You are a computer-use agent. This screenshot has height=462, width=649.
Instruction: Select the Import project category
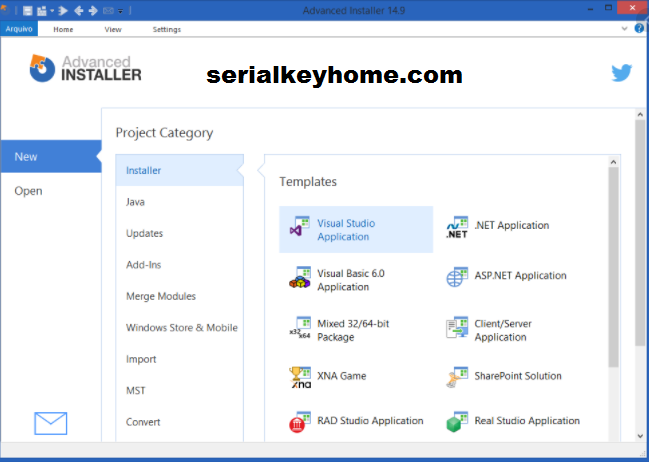(180, 359)
